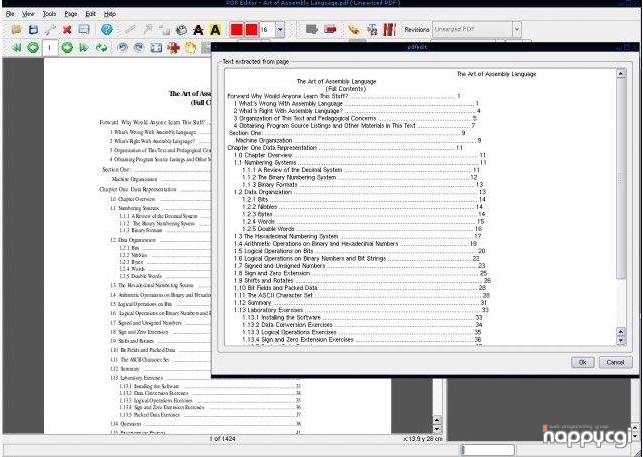Click the green refresh arrows icon
This screenshot has width=643, height=457.
101,48
